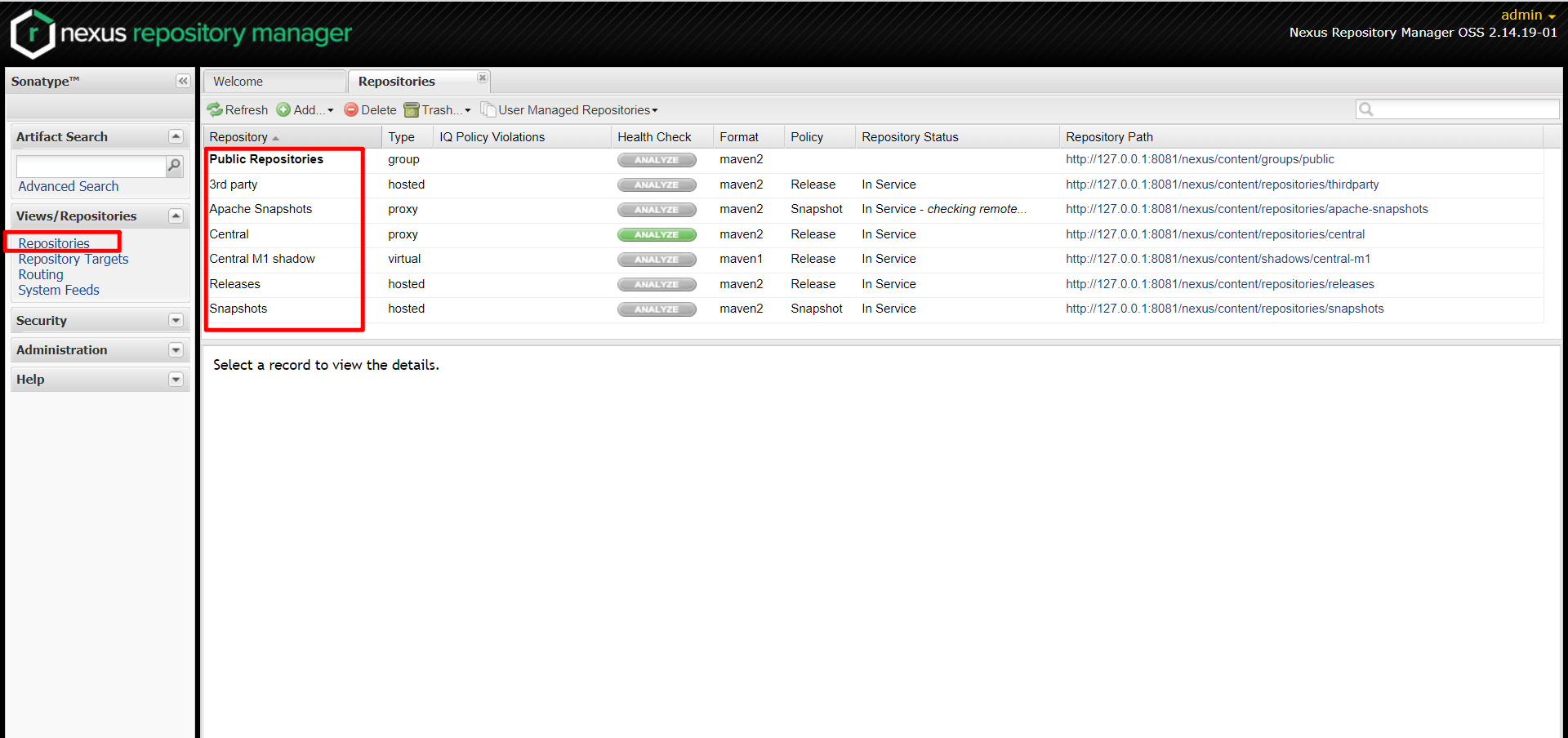Click the search magnifier in filter box

pos(1365,109)
